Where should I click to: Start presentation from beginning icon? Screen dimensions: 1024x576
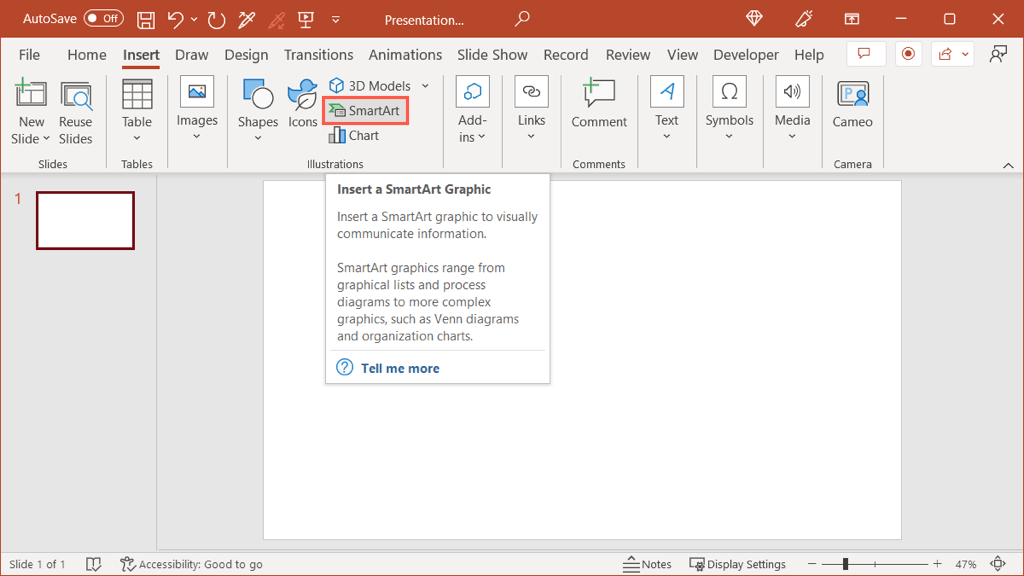click(x=306, y=20)
